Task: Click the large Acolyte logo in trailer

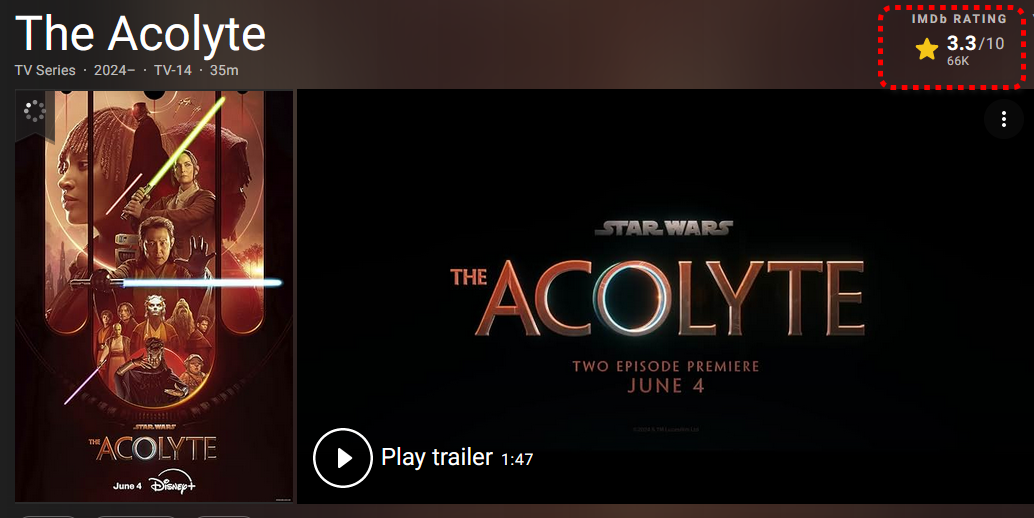Action: [x=658, y=298]
